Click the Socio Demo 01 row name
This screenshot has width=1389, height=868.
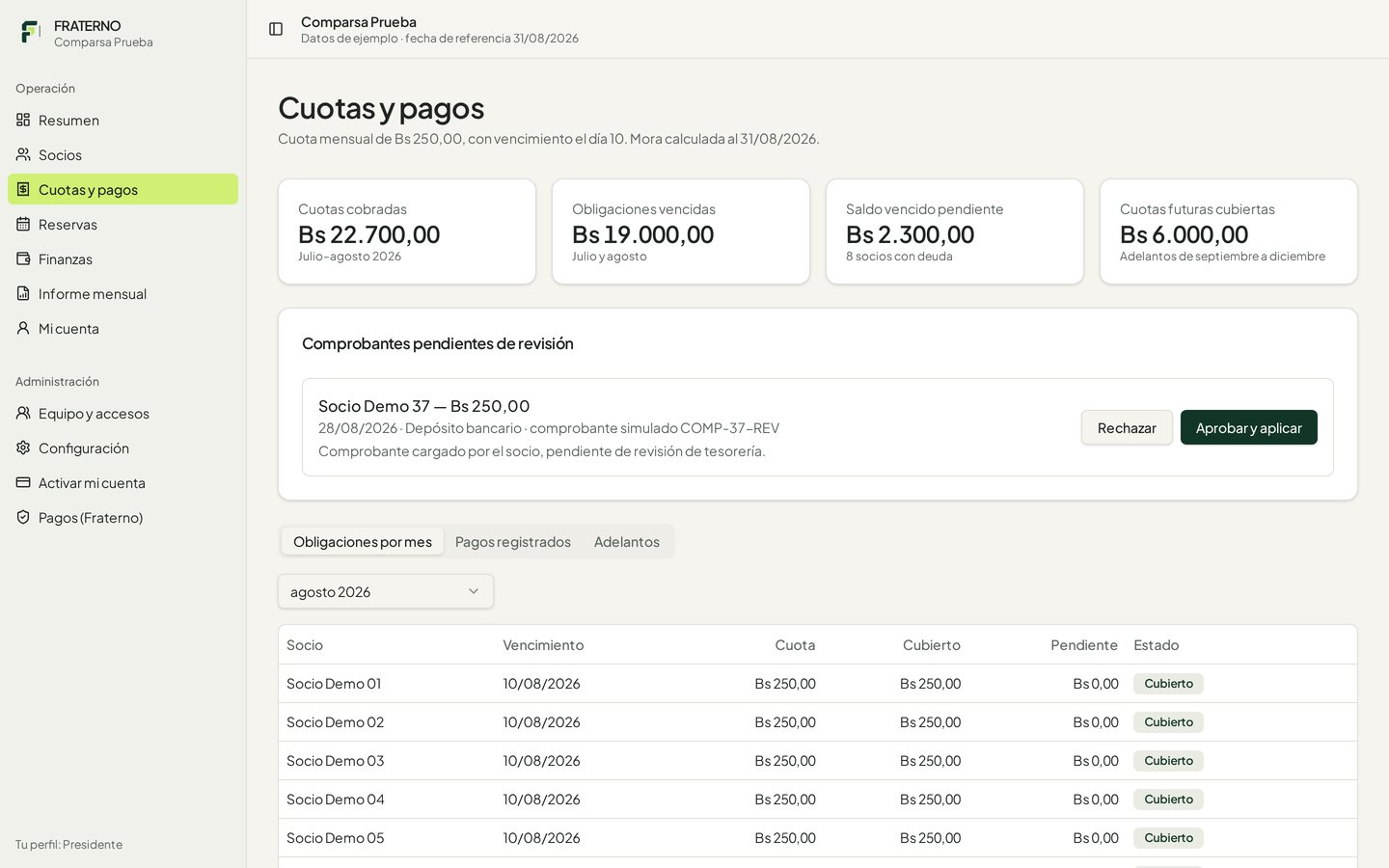[x=334, y=683]
